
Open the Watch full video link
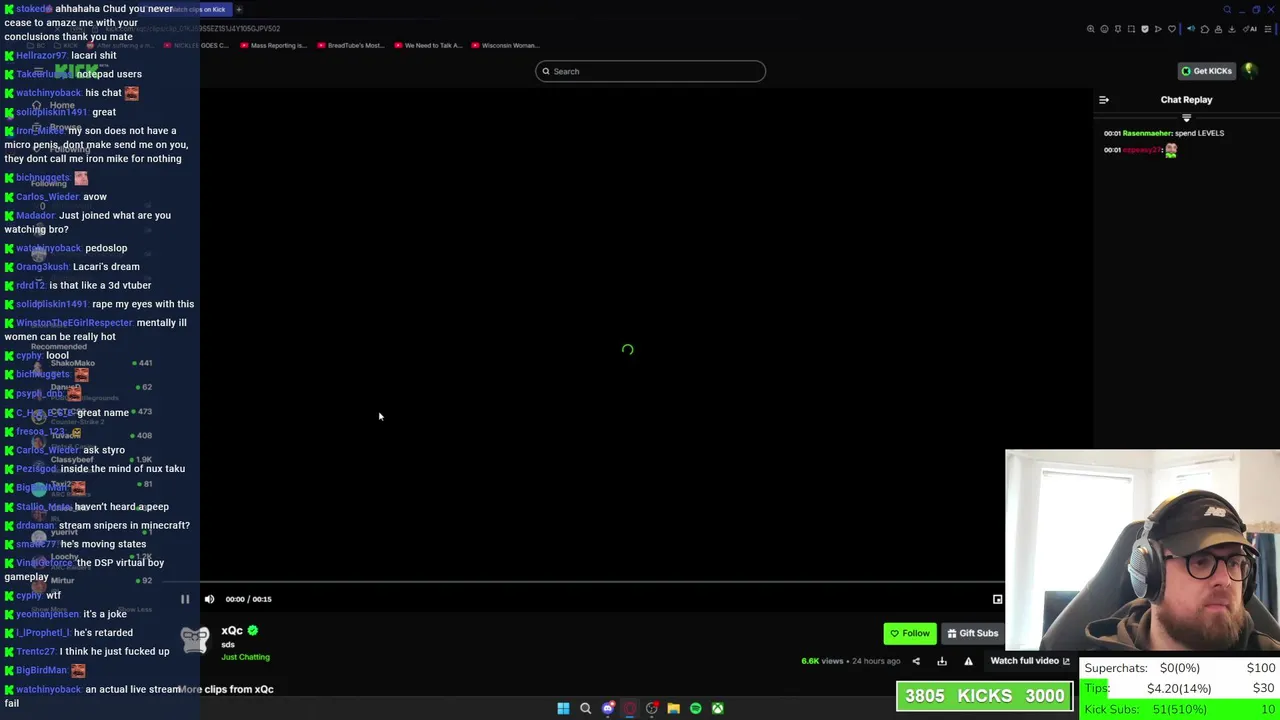click(x=1030, y=661)
